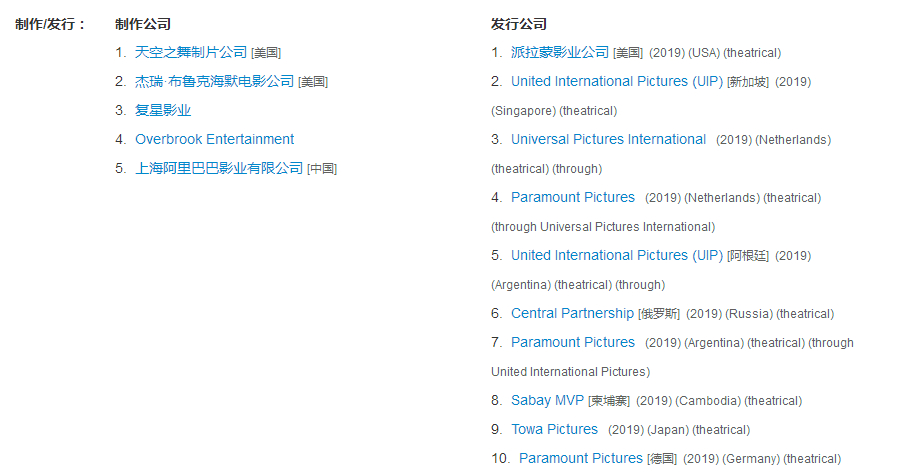This screenshot has height=474, width=907.
Task: Click the text (2019) (Japan) (theatrical)
Action: [679, 429]
